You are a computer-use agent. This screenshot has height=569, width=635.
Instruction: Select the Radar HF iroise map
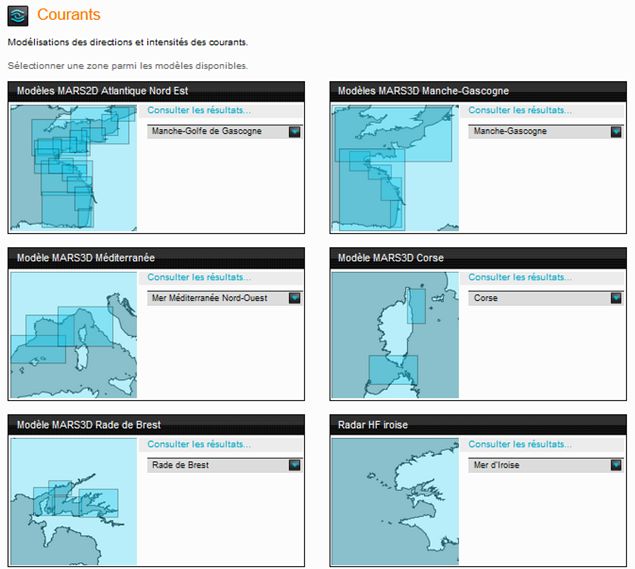pos(395,502)
